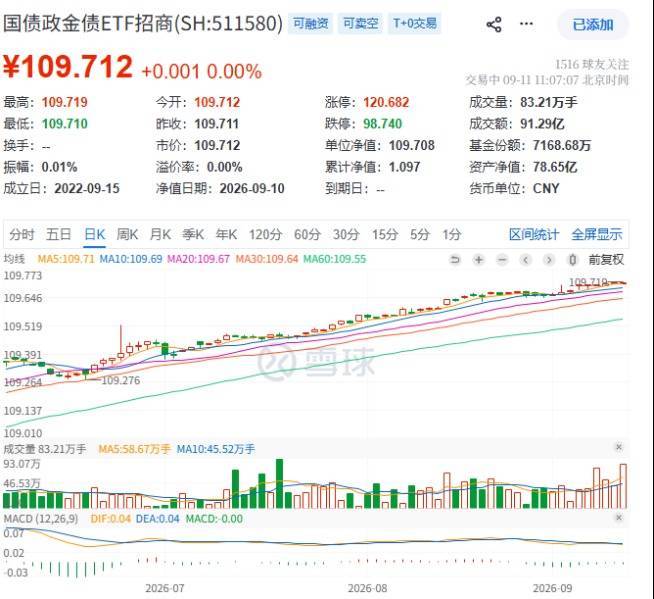Close the volume (成交量) indicator panel

click(619, 447)
